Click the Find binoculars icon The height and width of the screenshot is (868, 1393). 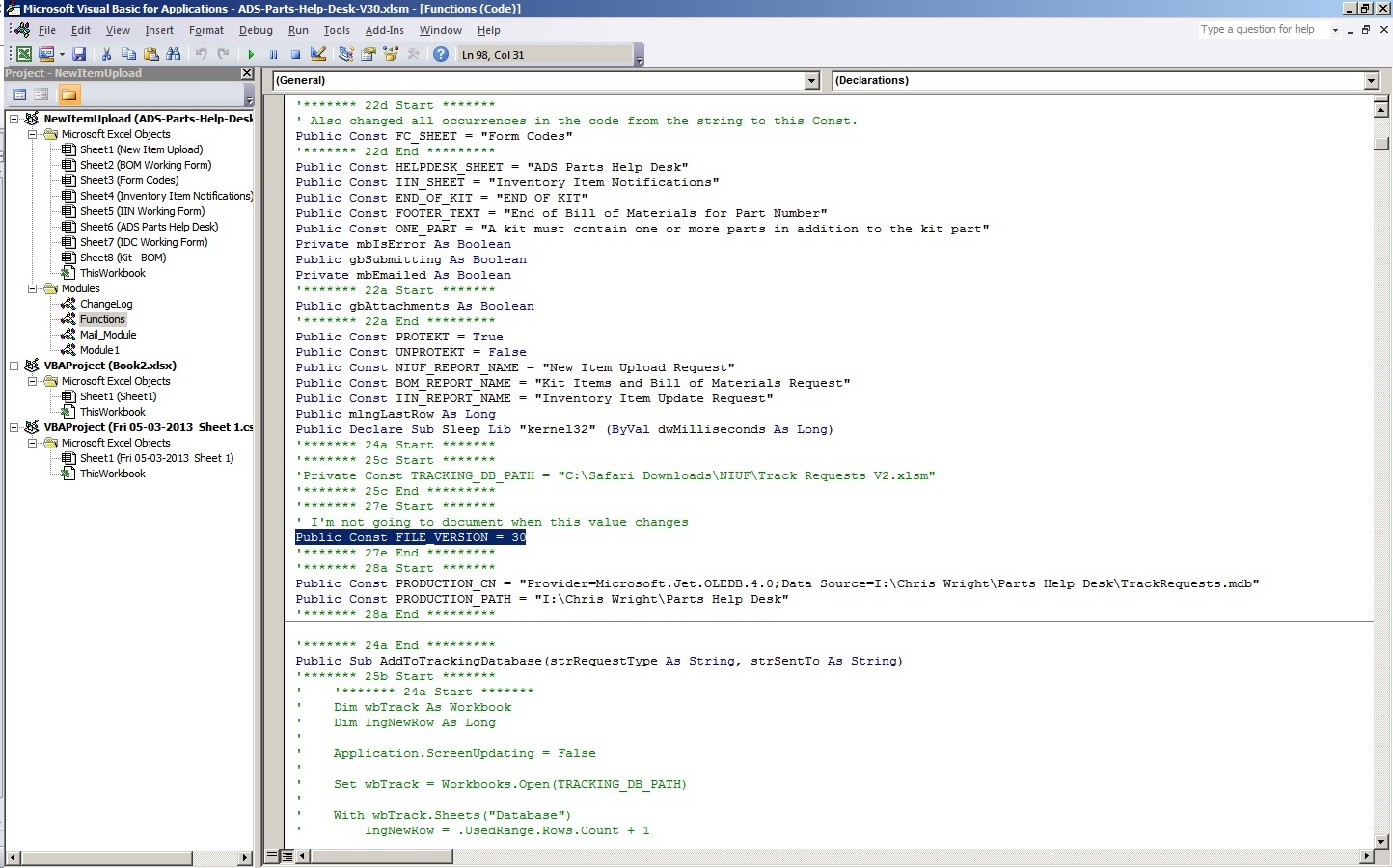174,55
